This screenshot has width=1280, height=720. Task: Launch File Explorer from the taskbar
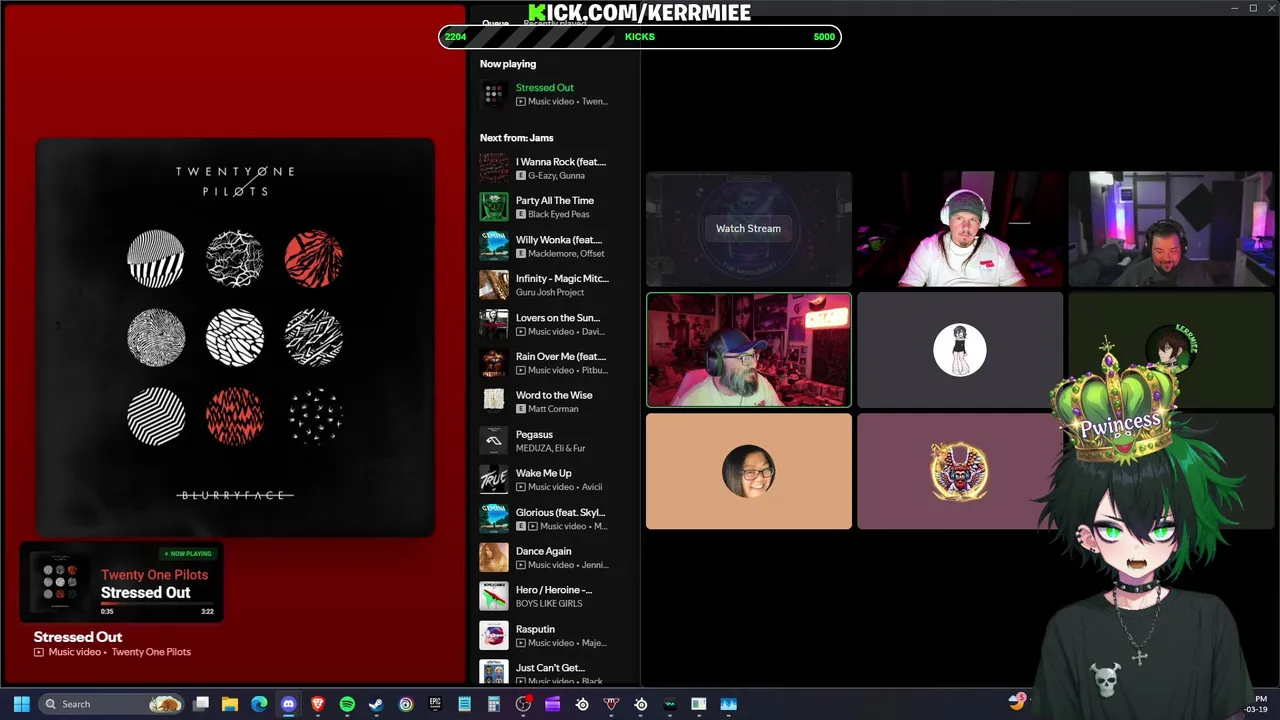tap(230, 704)
